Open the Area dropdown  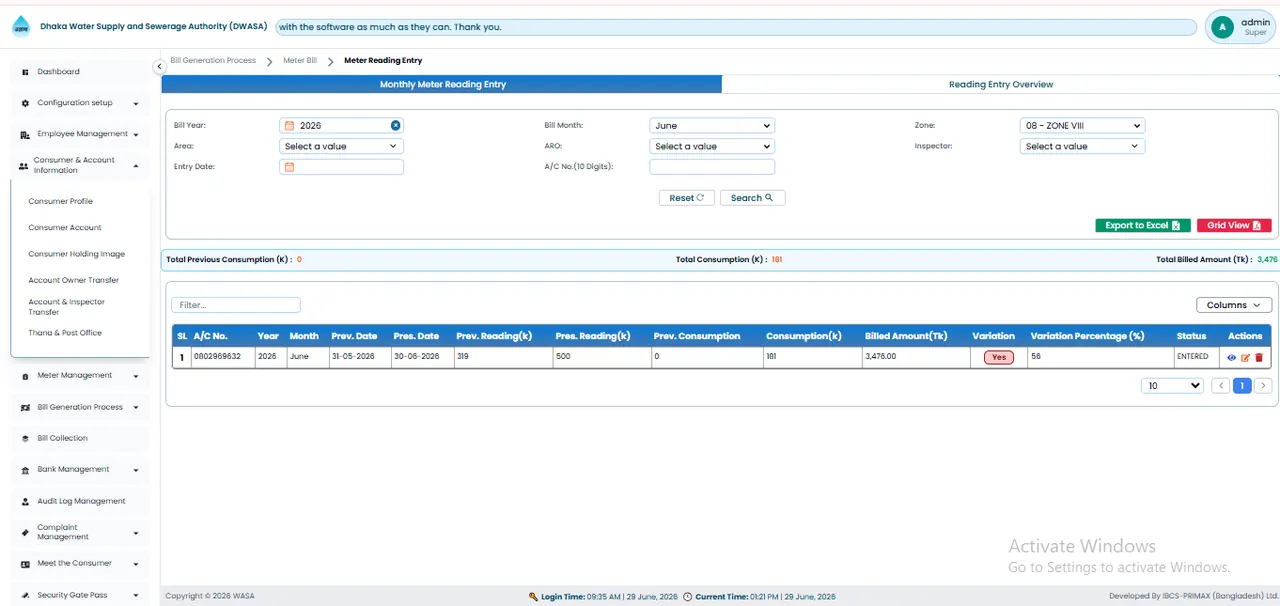pyautogui.click(x=341, y=146)
